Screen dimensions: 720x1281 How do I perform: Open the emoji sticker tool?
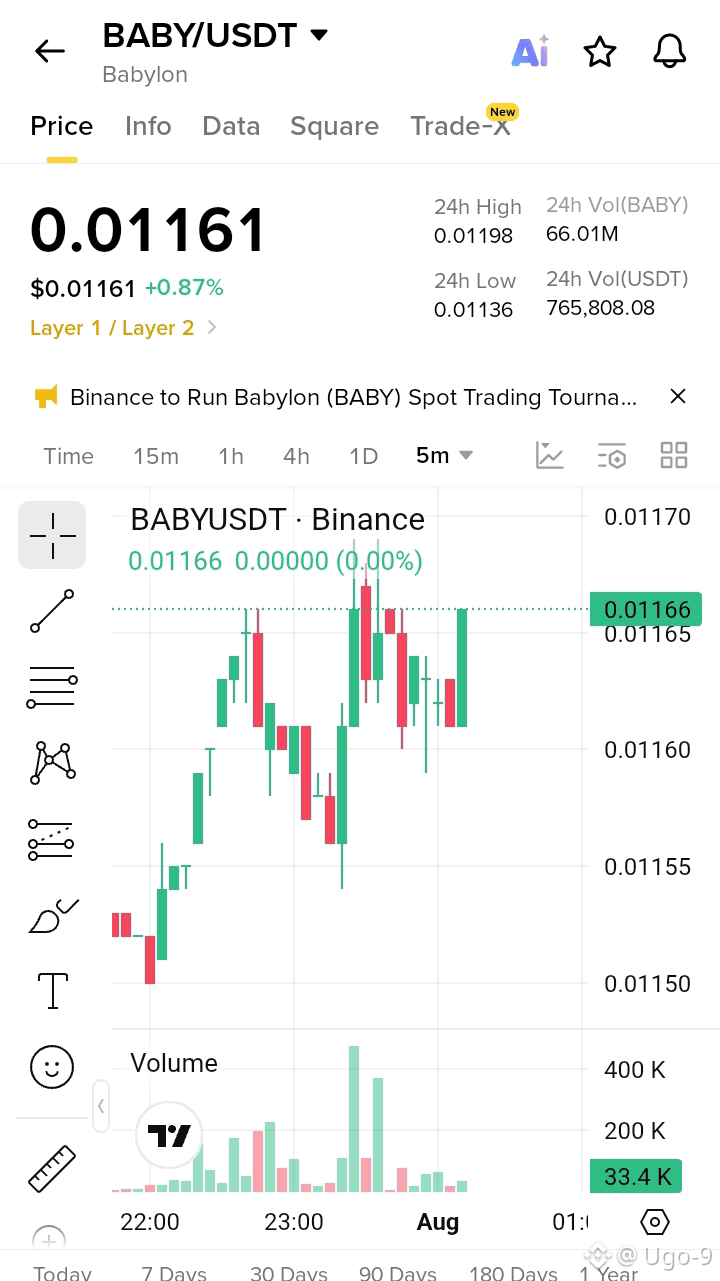click(52, 1067)
